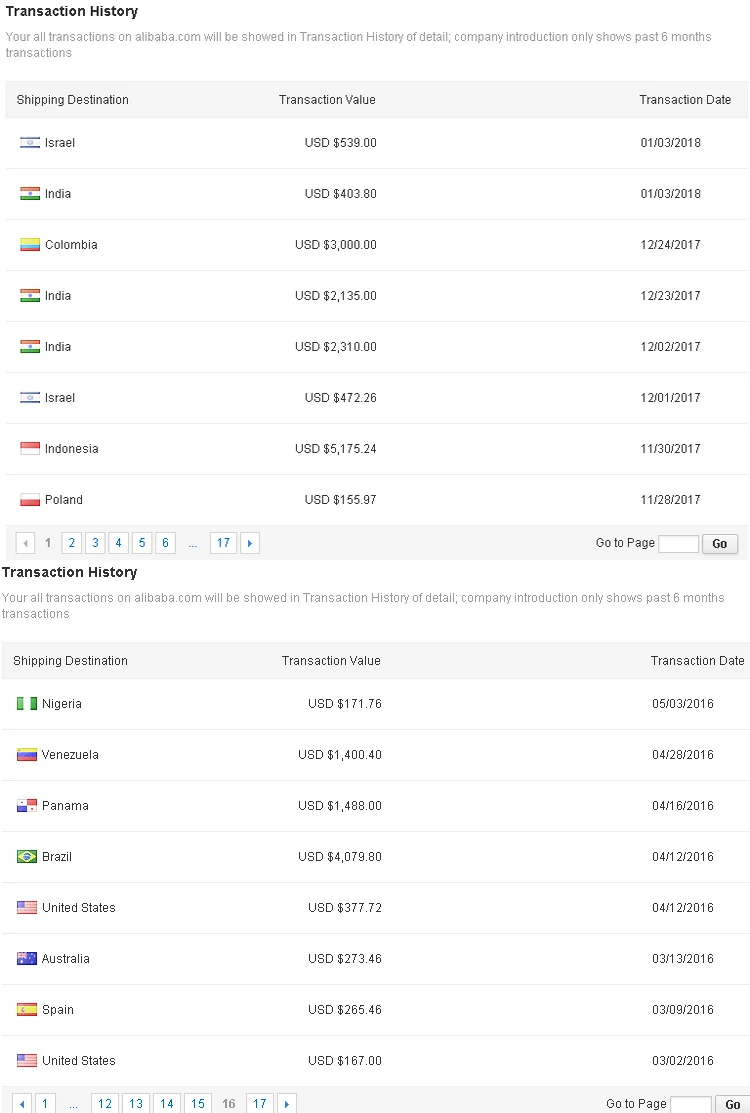
Task: Open page 5 in pagination
Action: [x=142, y=543]
